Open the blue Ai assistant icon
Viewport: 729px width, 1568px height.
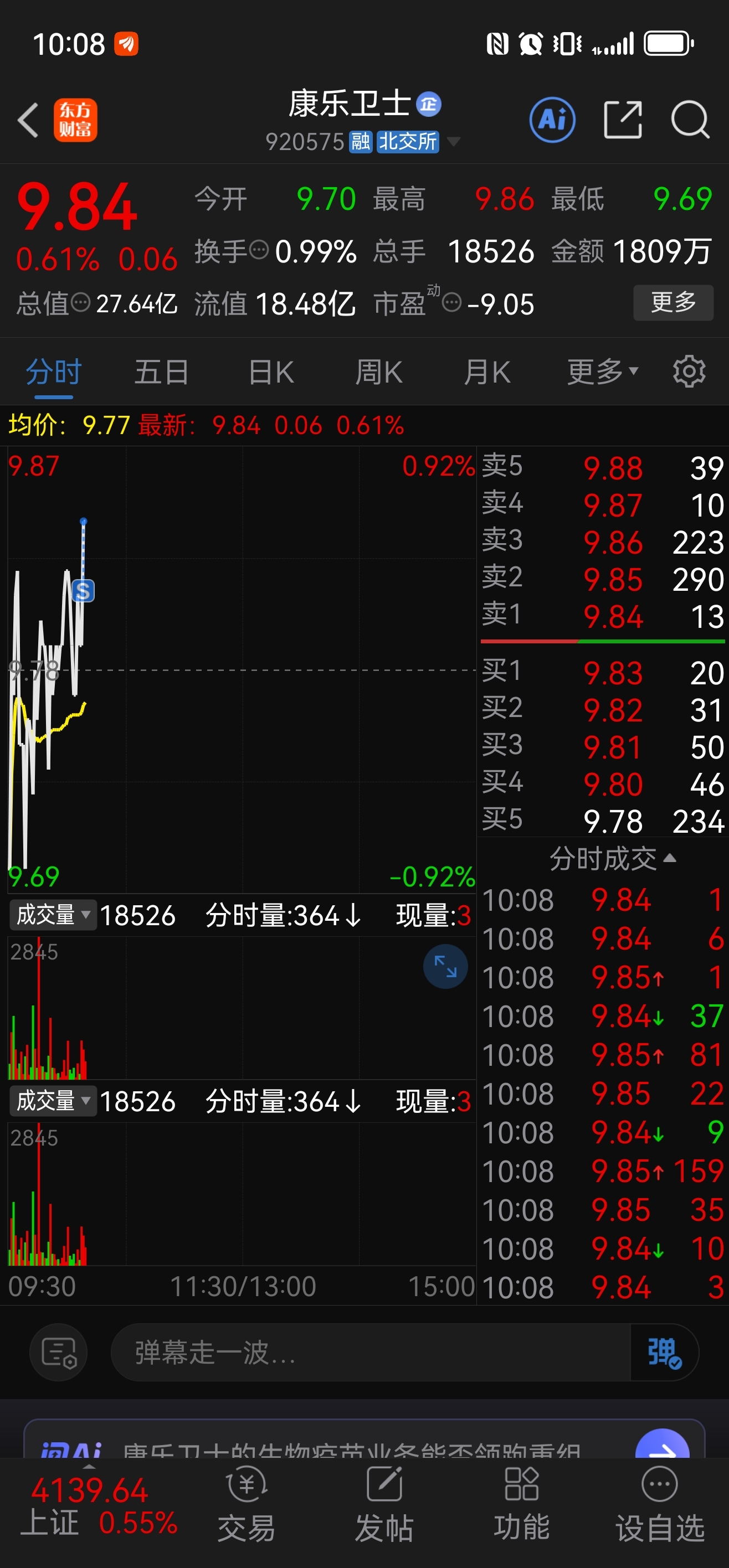pyautogui.click(x=552, y=120)
